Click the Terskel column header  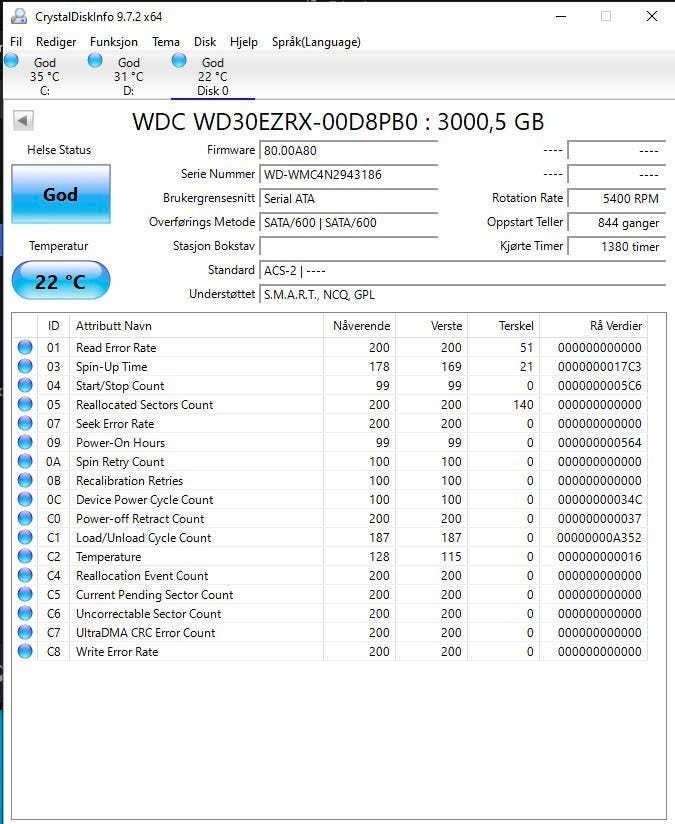click(x=504, y=326)
